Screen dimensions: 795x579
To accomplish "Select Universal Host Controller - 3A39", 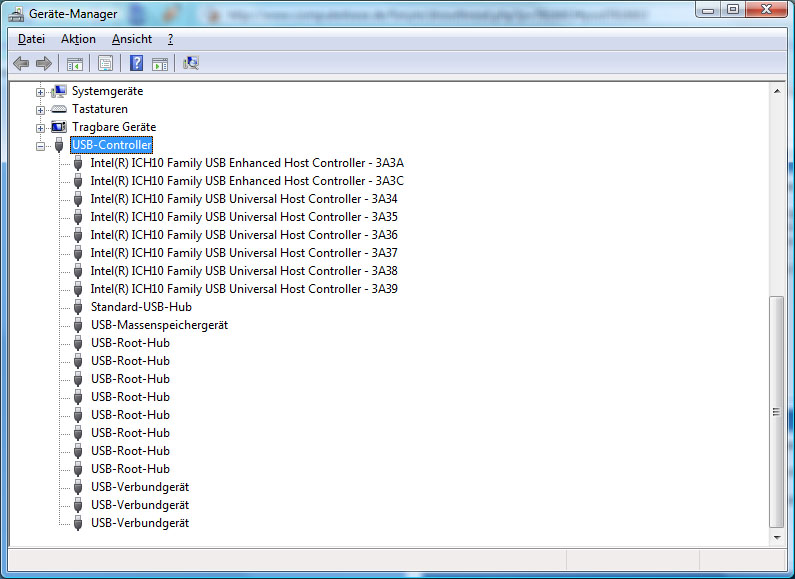I will click(244, 289).
